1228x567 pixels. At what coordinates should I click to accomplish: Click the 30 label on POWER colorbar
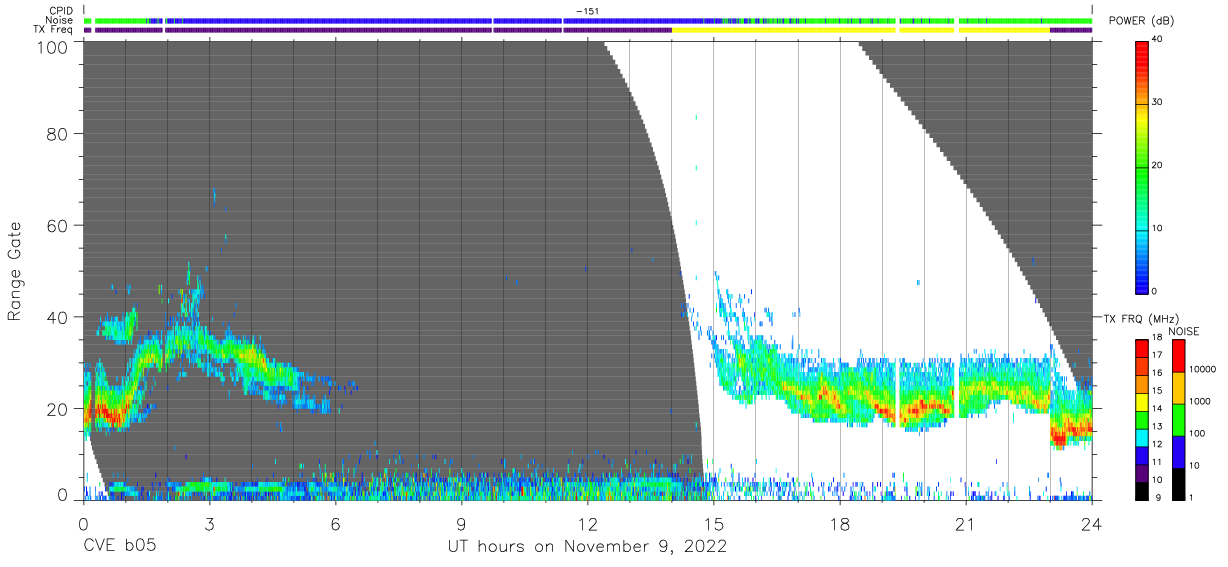pyautogui.click(x=1159, y=103)
